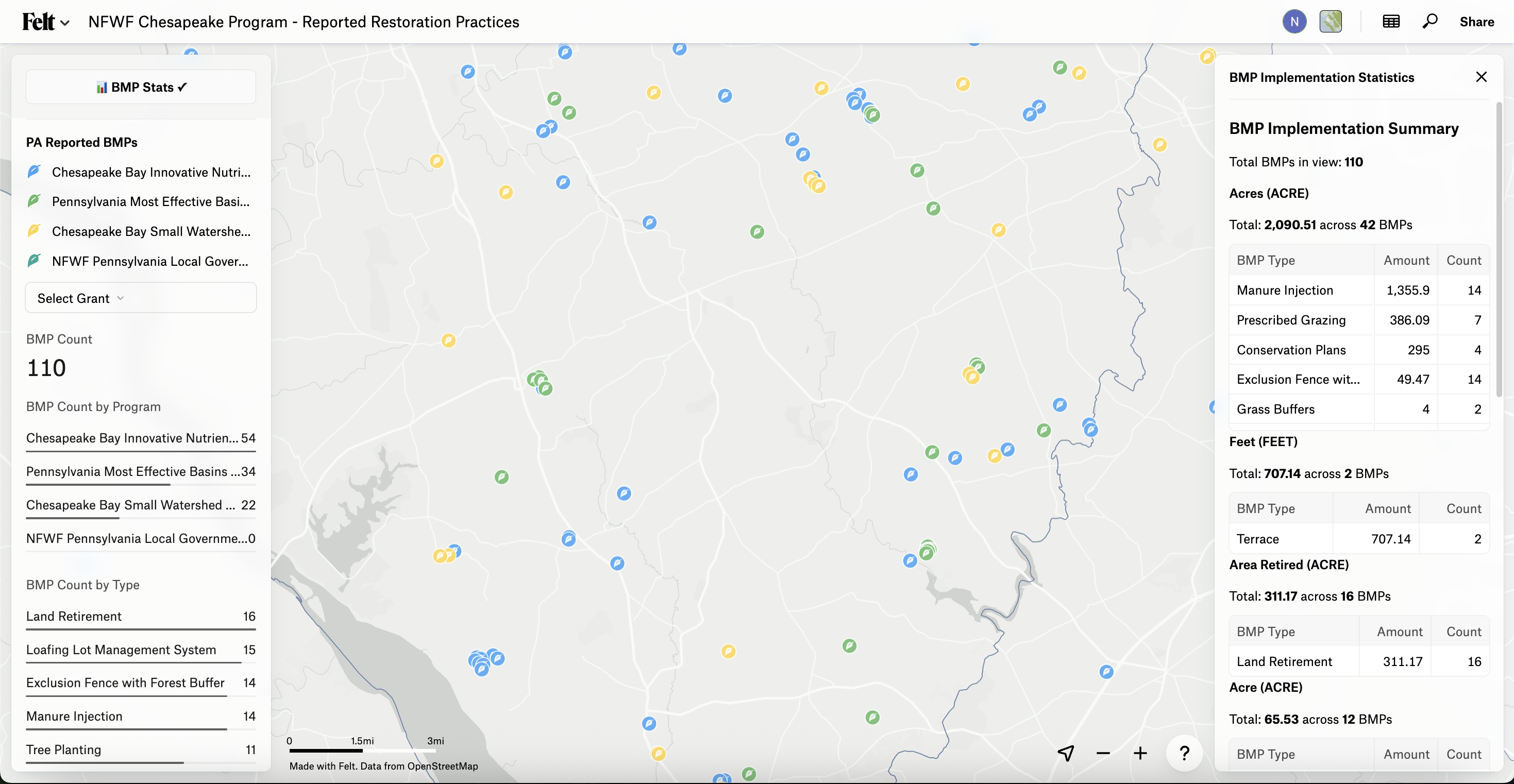Click the BMP Count value 110
The height and width of the screenshot is (784, 1514).
coord(46,368)
